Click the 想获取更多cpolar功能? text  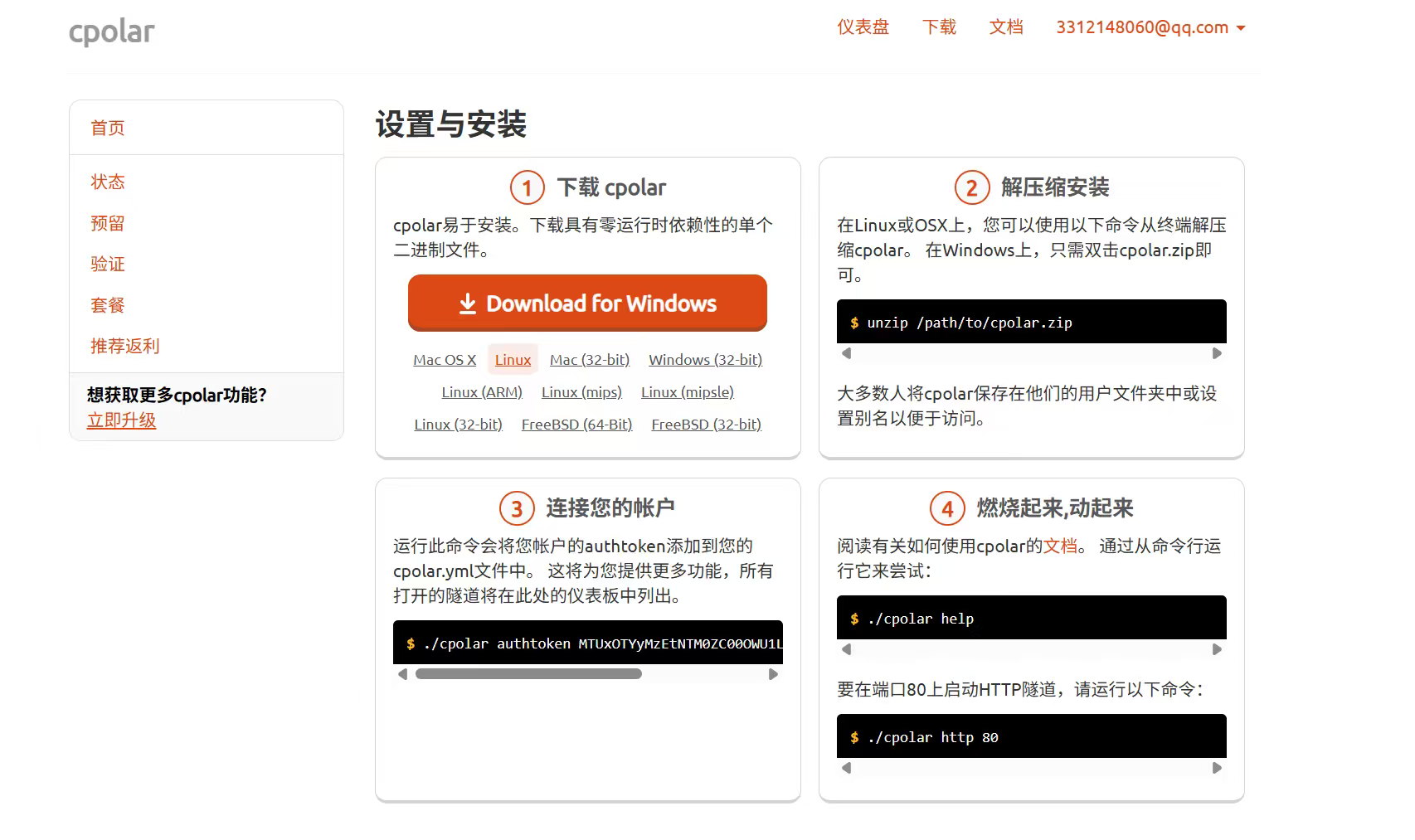[177, 396]
